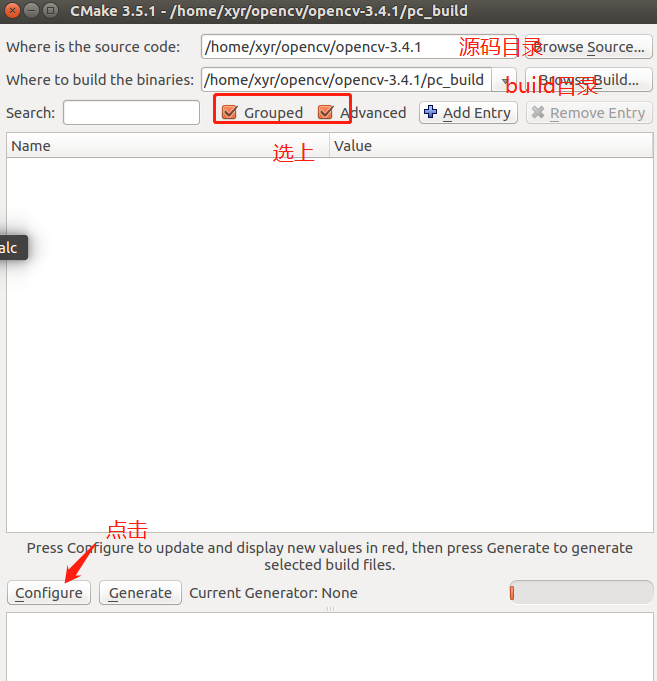Click the 'Where to build the binaries:' label
This screenshot has width=657, height=681.
click(100, 80)
